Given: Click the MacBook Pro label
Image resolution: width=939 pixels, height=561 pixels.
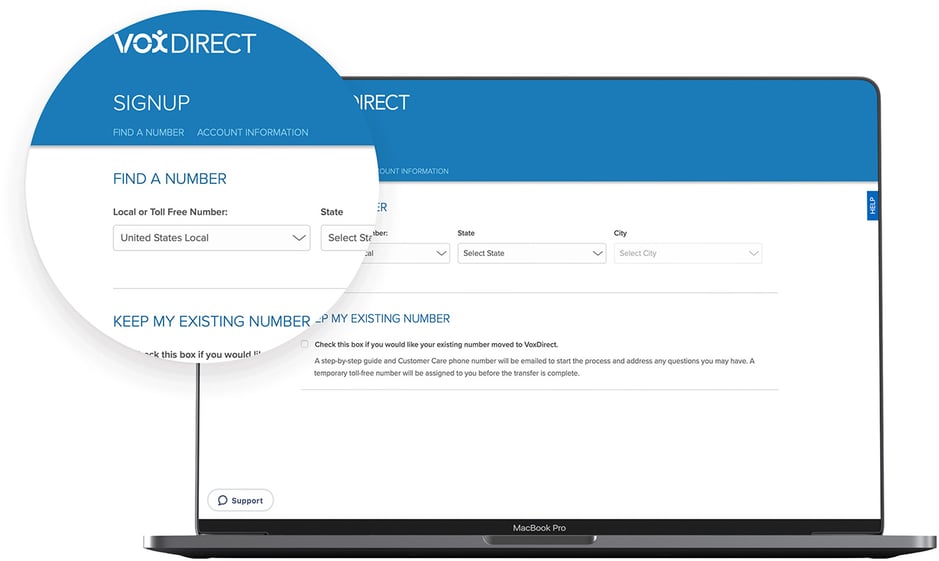Looking at the screenshot, I should pyautogui.click(x=539, y=528).
